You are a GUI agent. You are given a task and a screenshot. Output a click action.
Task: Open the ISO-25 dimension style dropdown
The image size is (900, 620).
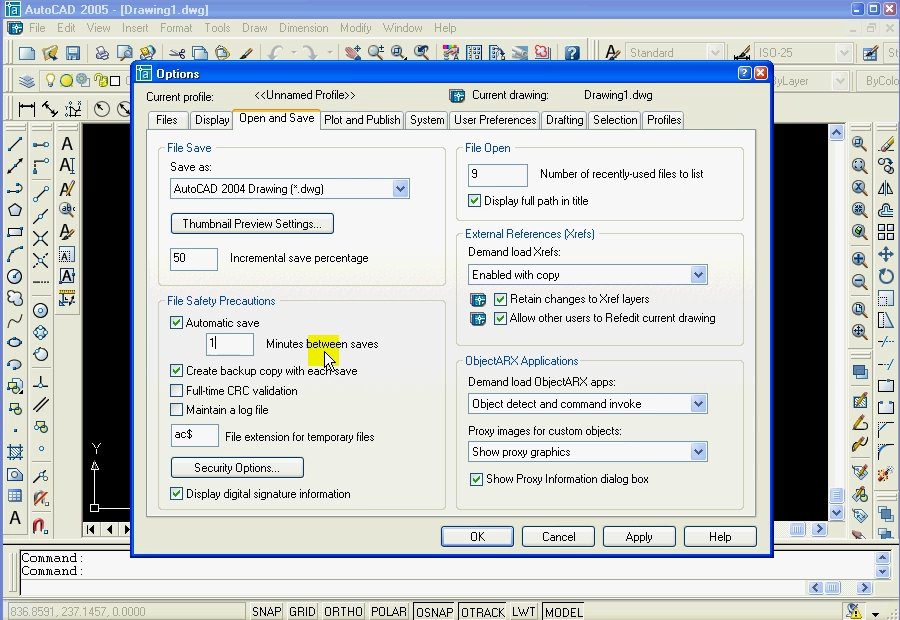[x=843, y=53]
